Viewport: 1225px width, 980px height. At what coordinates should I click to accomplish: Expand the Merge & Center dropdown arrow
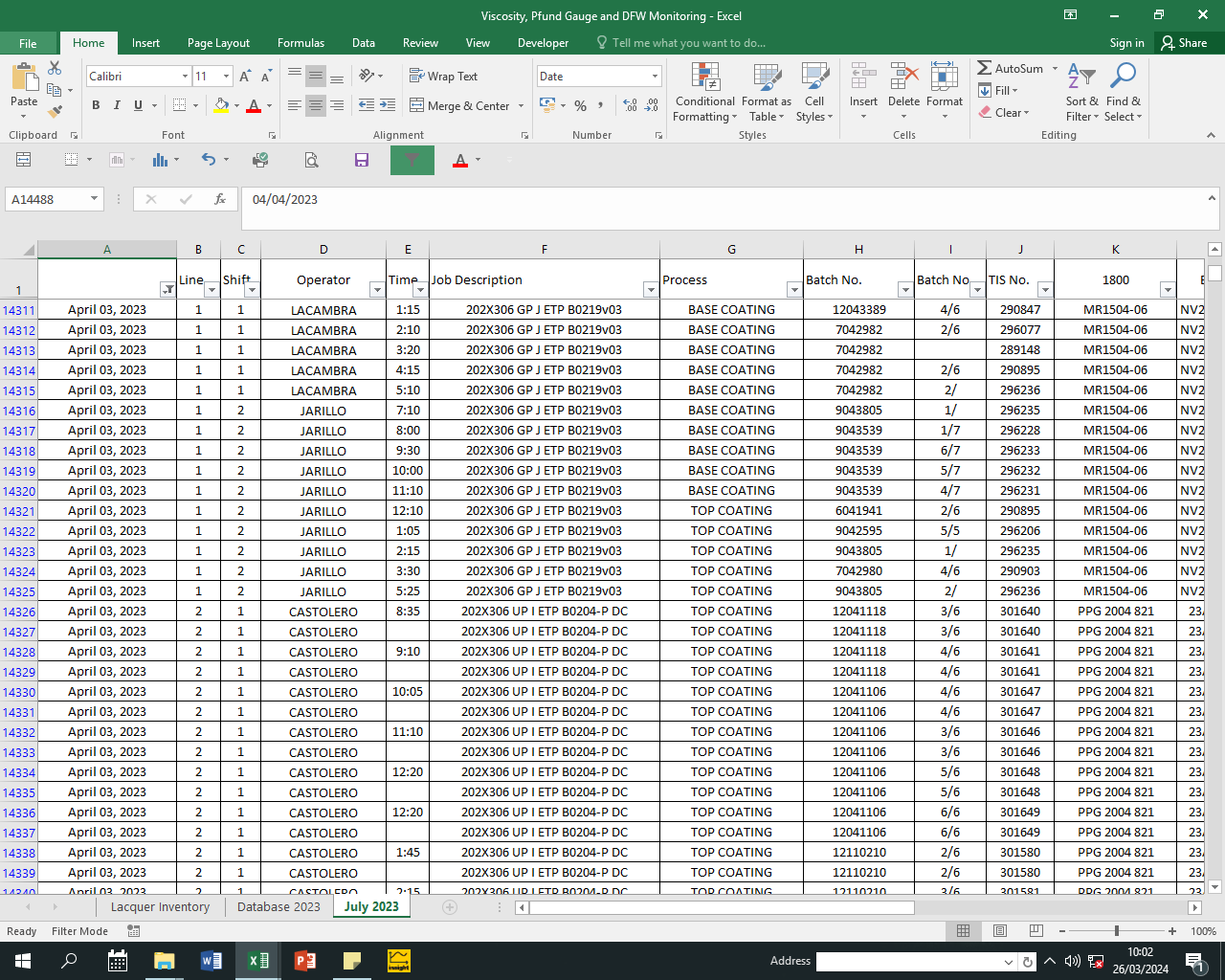[521, 105]
